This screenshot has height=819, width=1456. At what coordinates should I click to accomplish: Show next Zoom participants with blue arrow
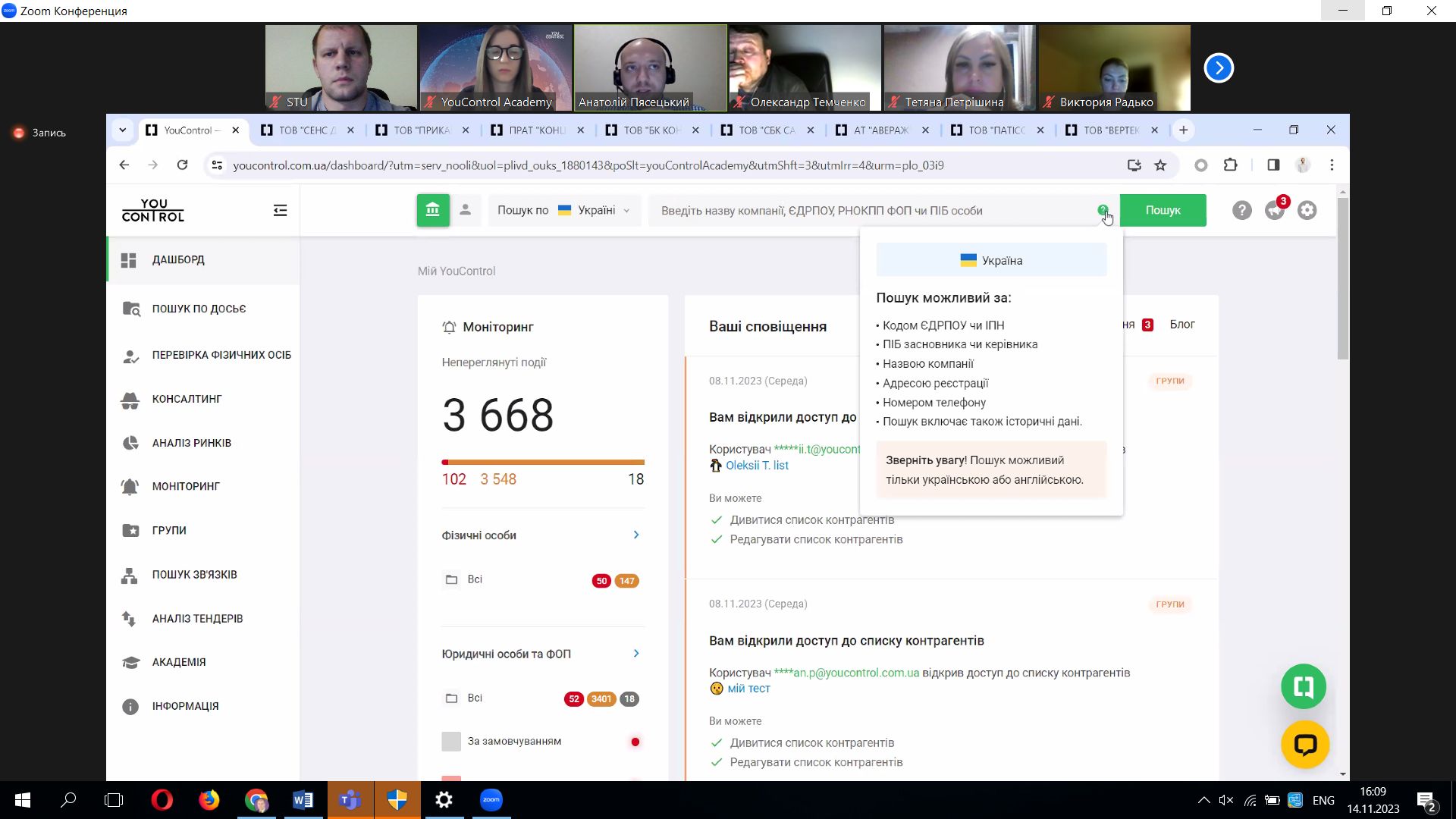pyautogui.click(x=1219, y=68)
